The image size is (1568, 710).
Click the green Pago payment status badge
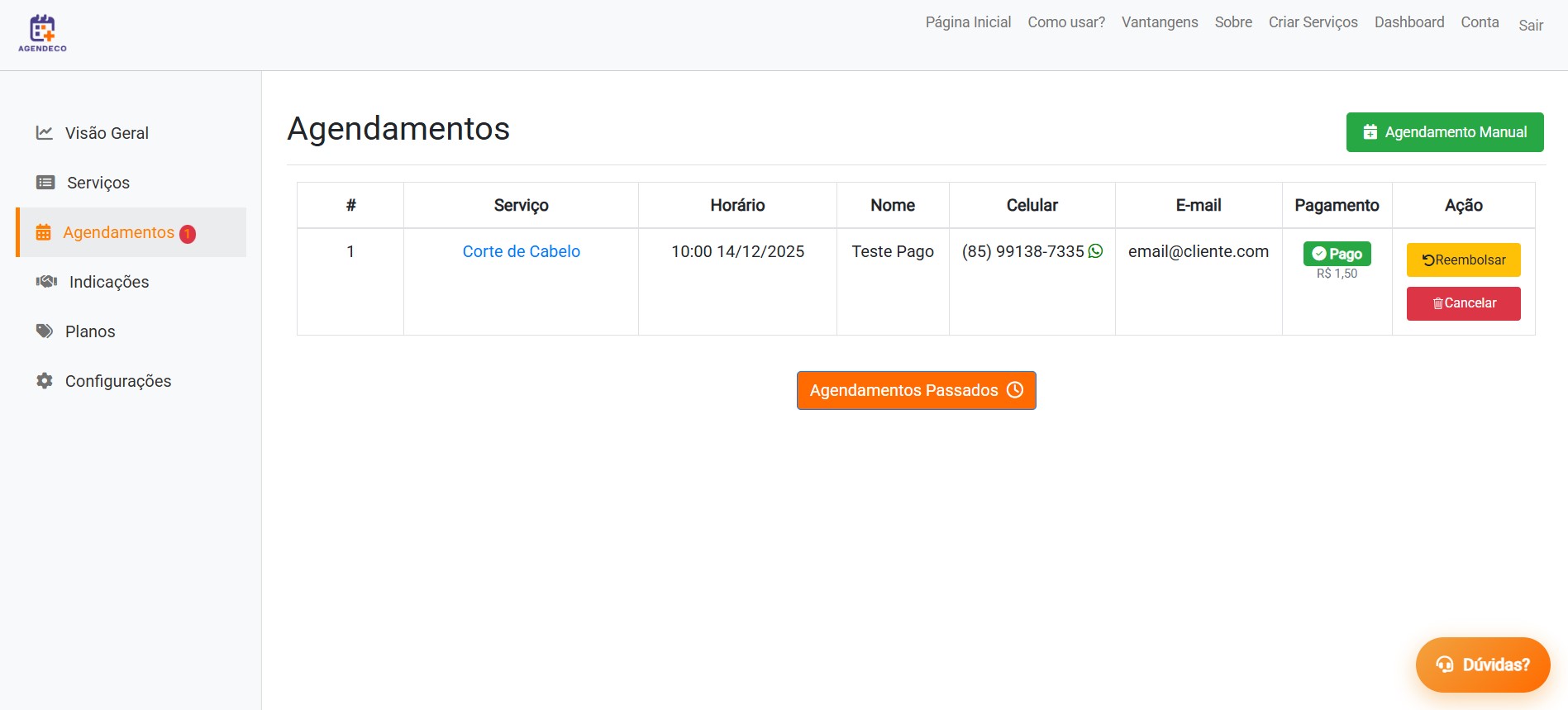pyautogui.click(x=1337, y=254)
